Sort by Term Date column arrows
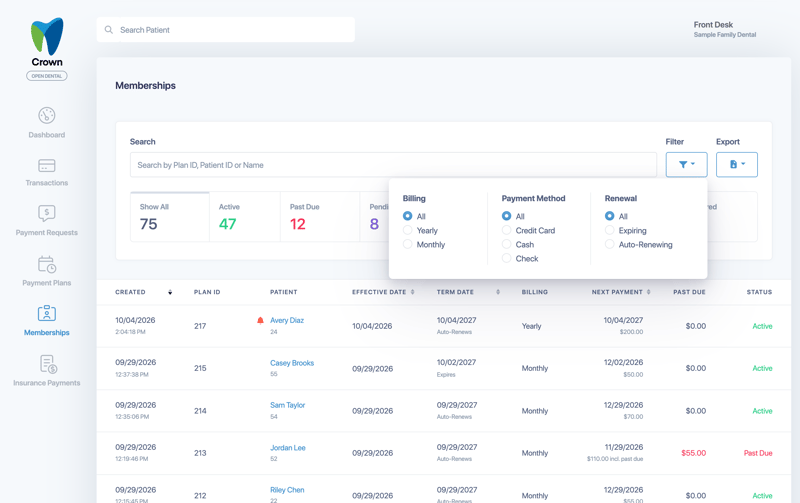This screenshot has width=800, height=503. (498, 292)
